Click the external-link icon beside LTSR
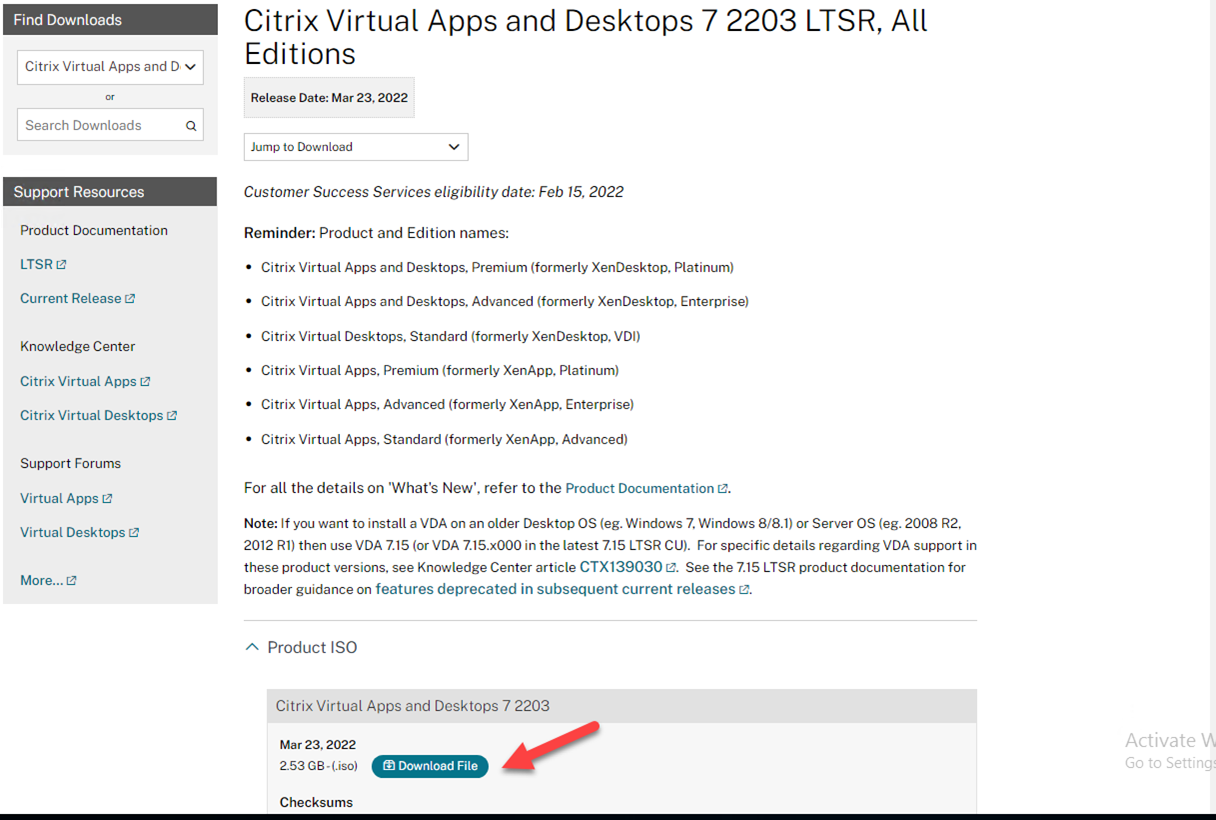 62,265
